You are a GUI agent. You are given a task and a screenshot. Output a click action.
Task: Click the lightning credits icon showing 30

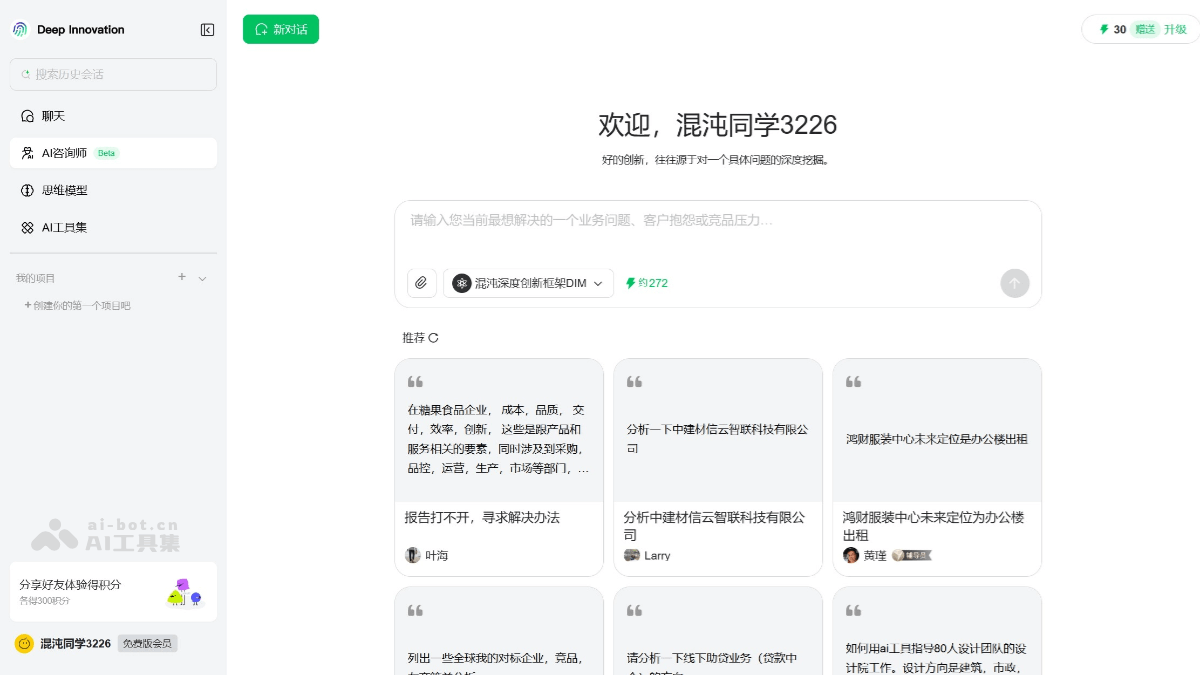[1104, 29]
